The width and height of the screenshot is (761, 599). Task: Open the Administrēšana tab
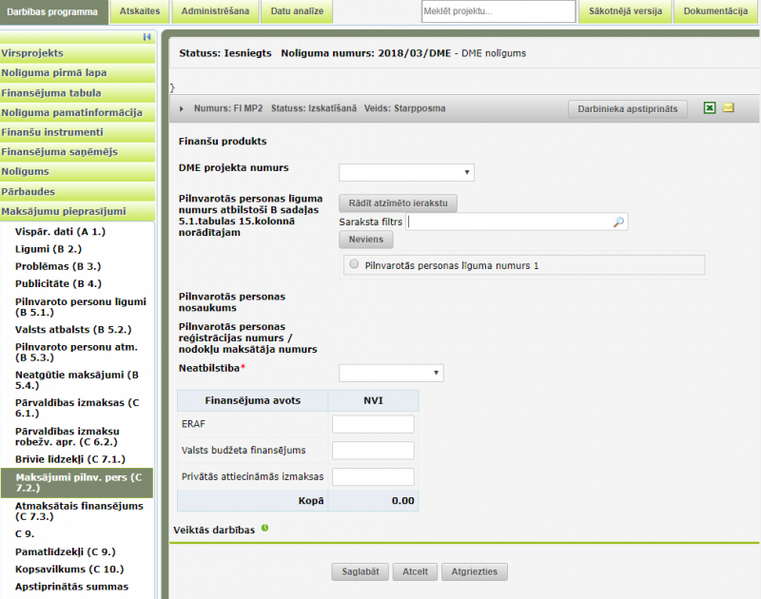214,11
